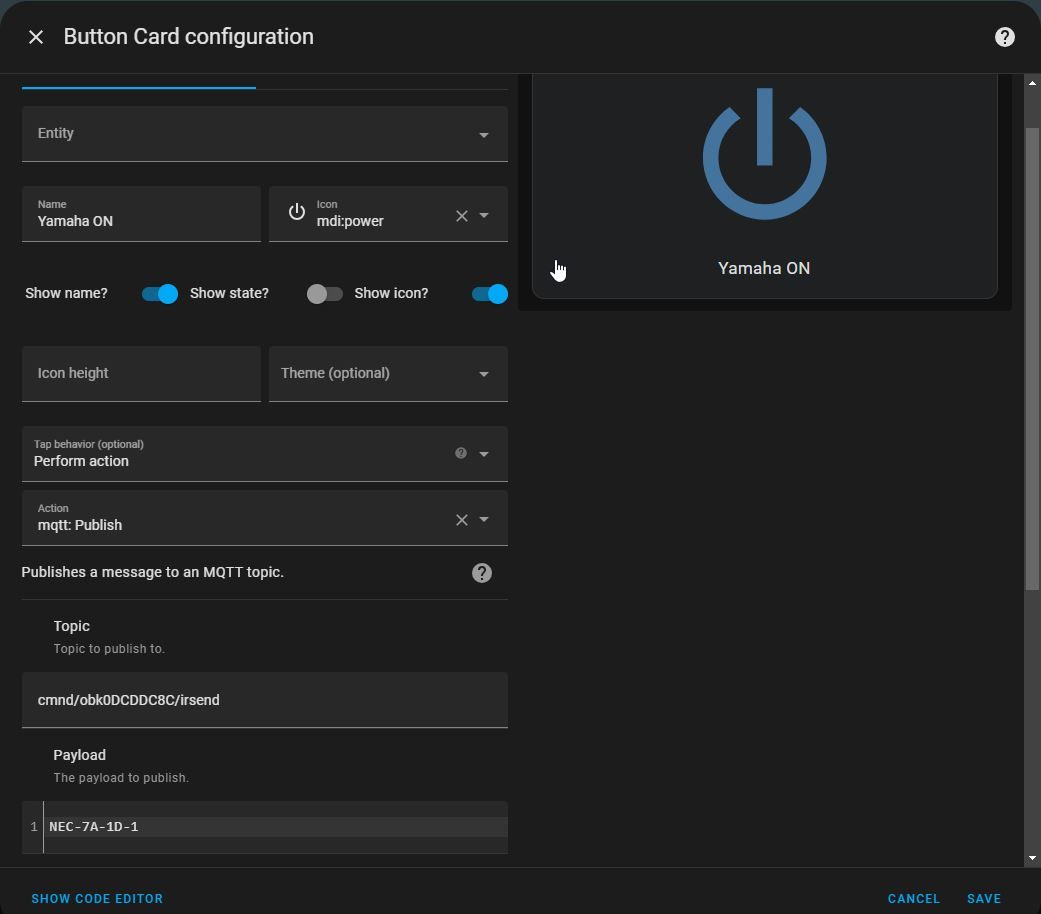Open the help icon in the dialog header
The image size is (1041, 914).
pos(1004,37)
